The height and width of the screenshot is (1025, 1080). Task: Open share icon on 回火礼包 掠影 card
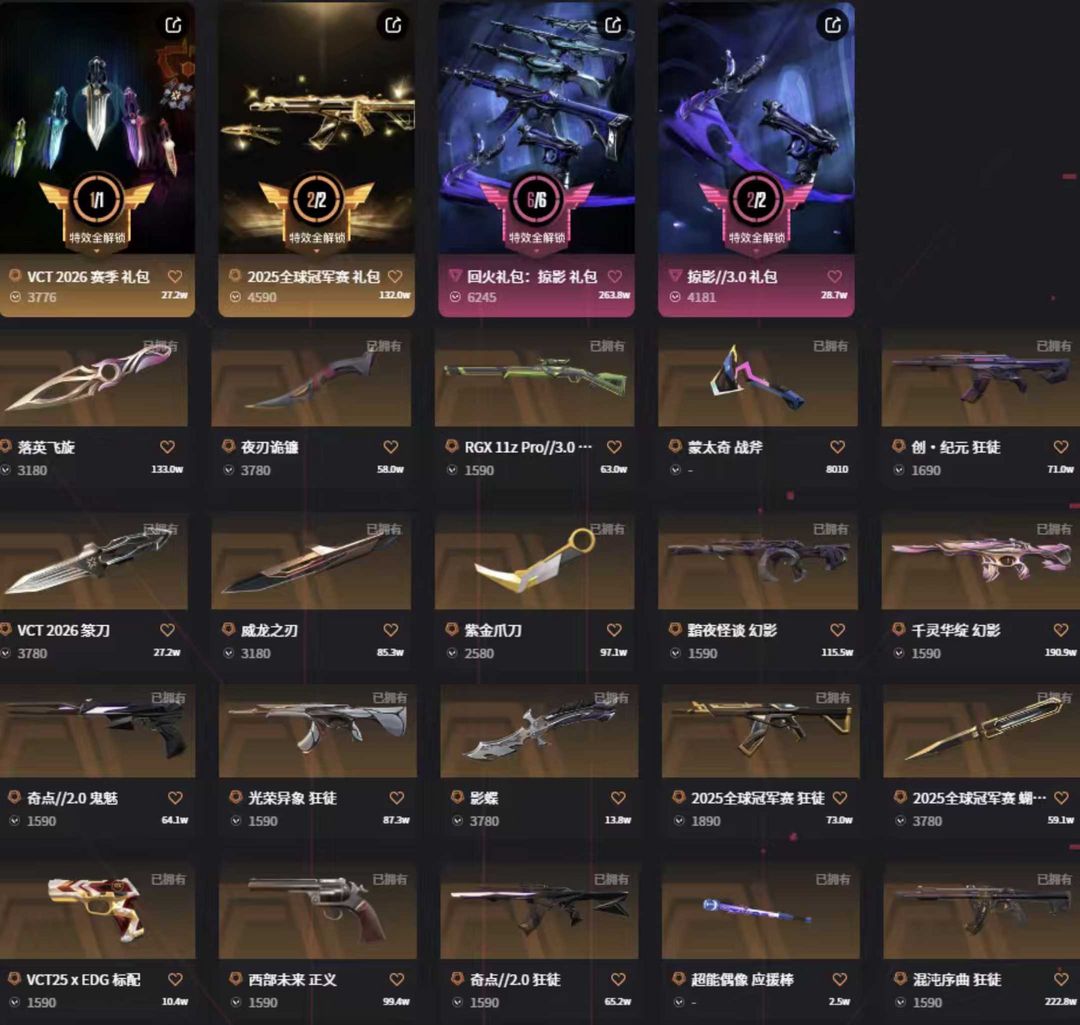pos(613,25)
